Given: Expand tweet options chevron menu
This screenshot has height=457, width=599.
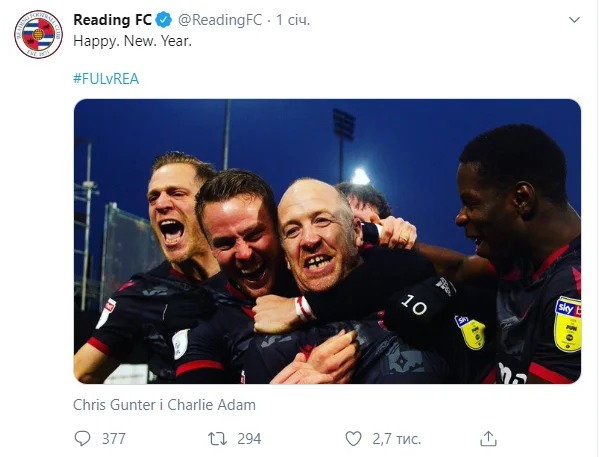Looking at the screenshot, I should point(574,19).
